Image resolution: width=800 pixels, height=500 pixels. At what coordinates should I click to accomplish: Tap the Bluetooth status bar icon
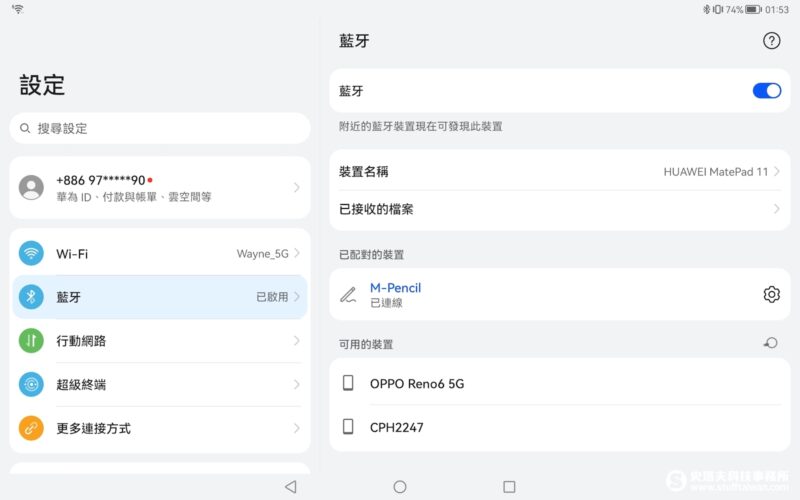(x=707, y=9)
